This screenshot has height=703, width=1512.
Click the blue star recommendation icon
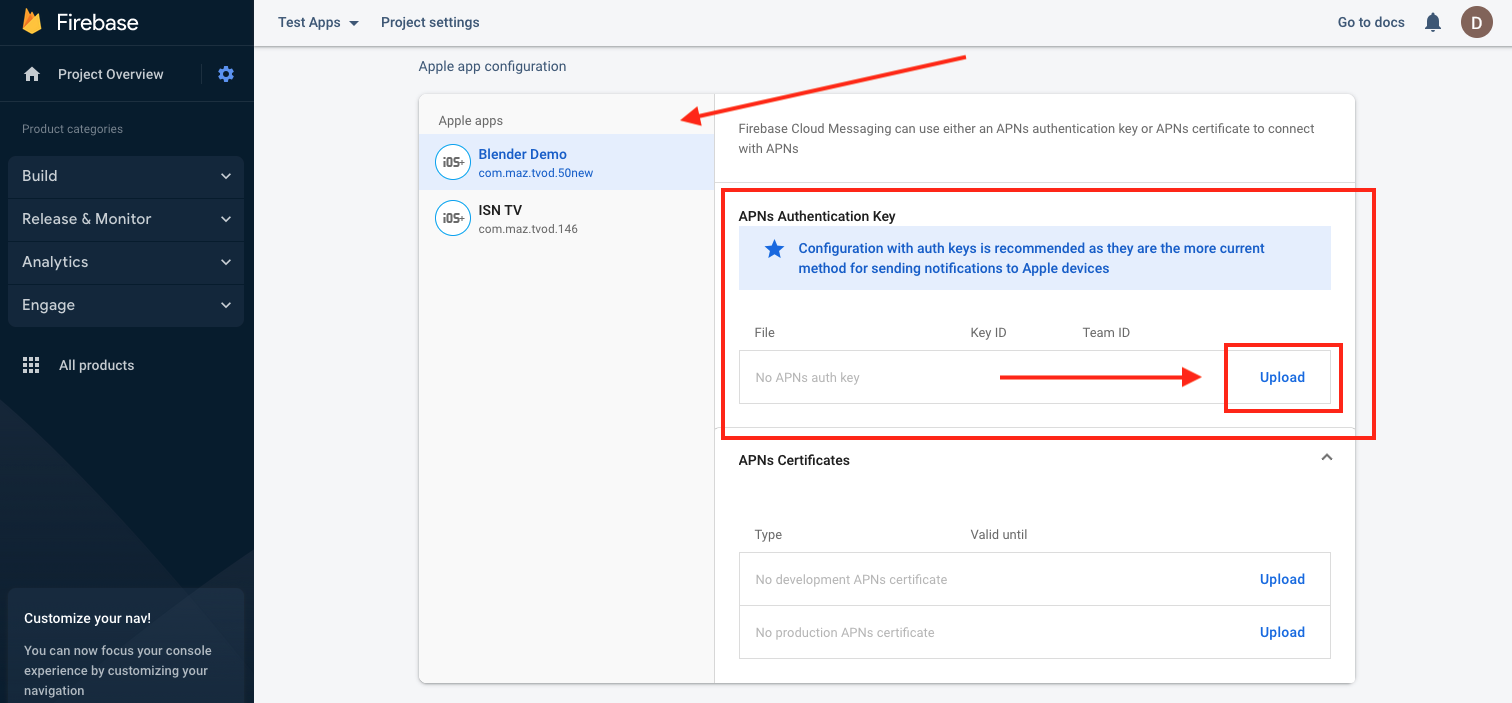(774, 249)
